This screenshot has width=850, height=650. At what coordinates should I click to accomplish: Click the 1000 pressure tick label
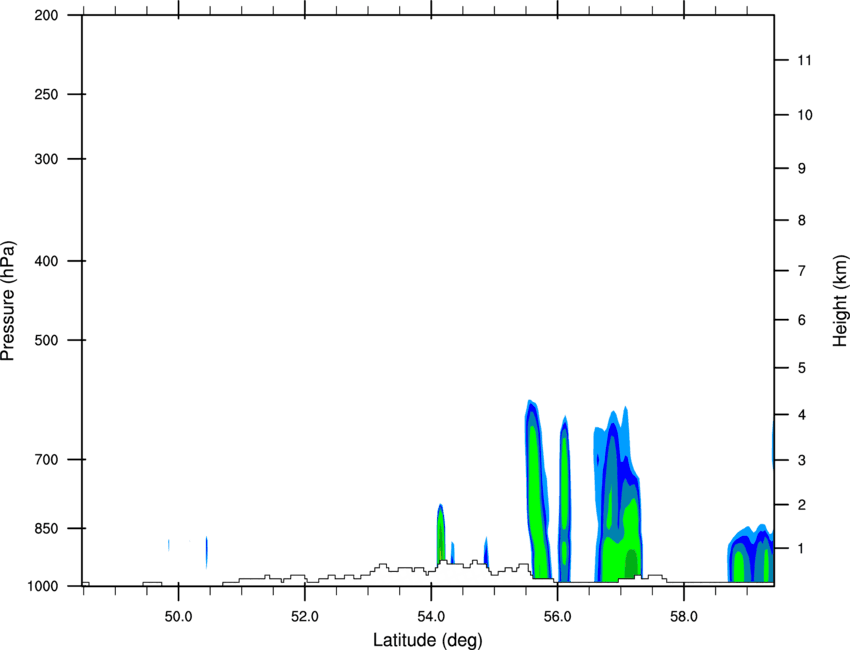(x=43, y=586)
